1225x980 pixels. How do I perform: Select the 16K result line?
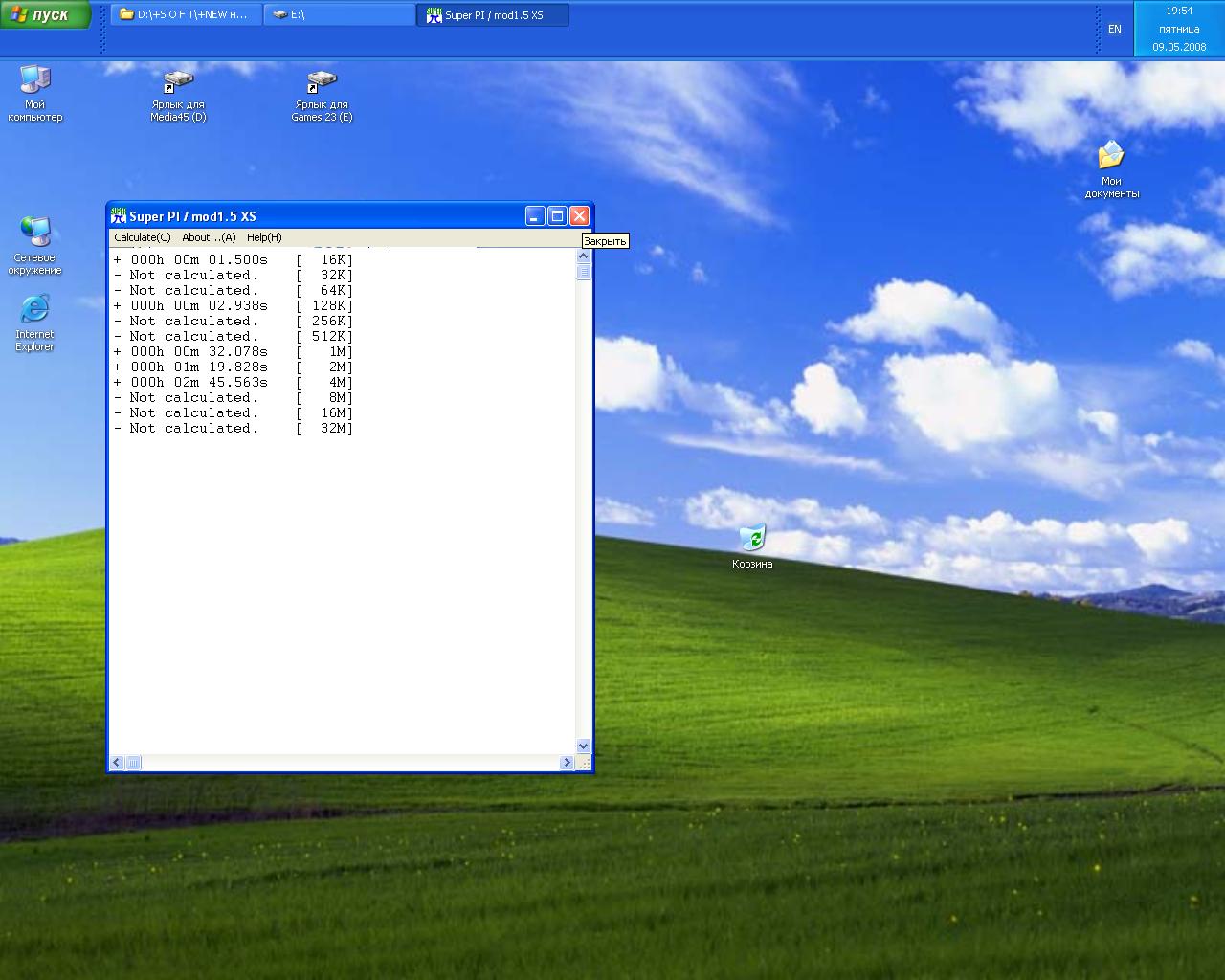pyautogui.click(x=234, y=260)
